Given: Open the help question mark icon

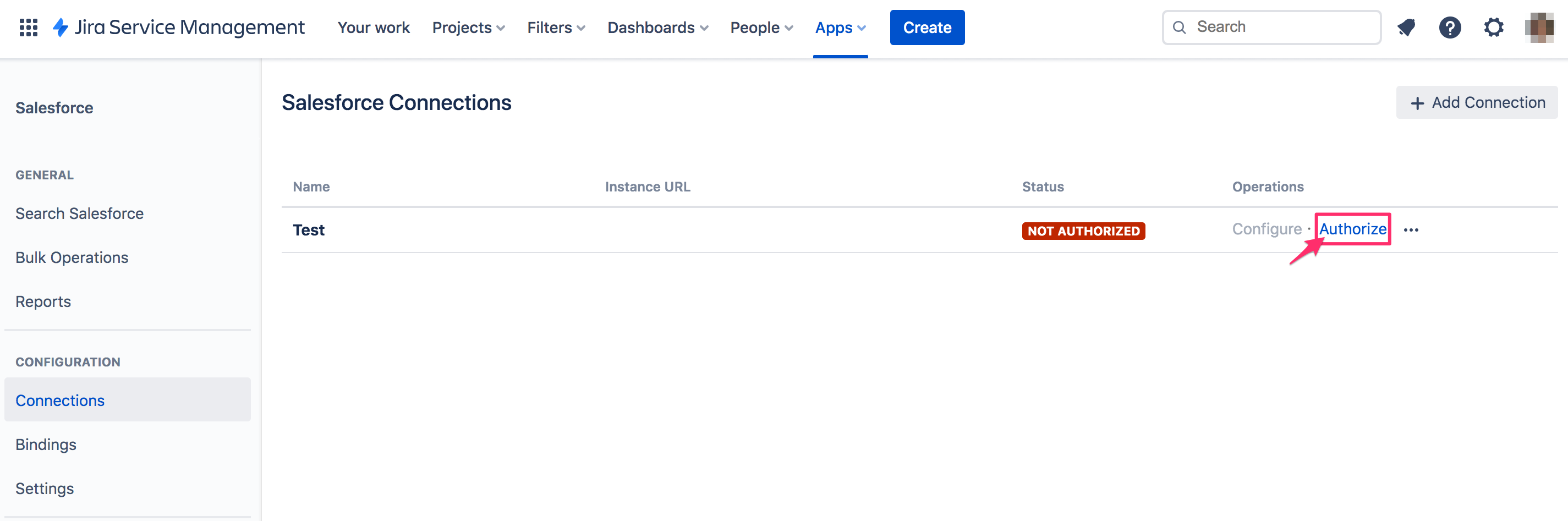Looking at the screenshot, I should [1450, 28].
